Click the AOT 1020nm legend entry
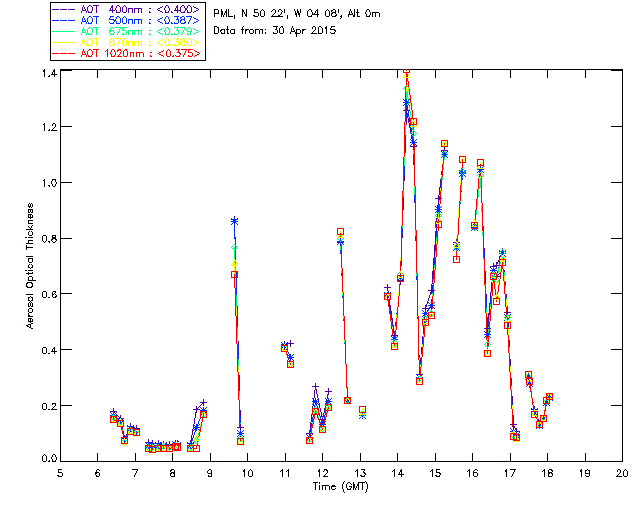This screenshot has width=640, height=512. 127,53
